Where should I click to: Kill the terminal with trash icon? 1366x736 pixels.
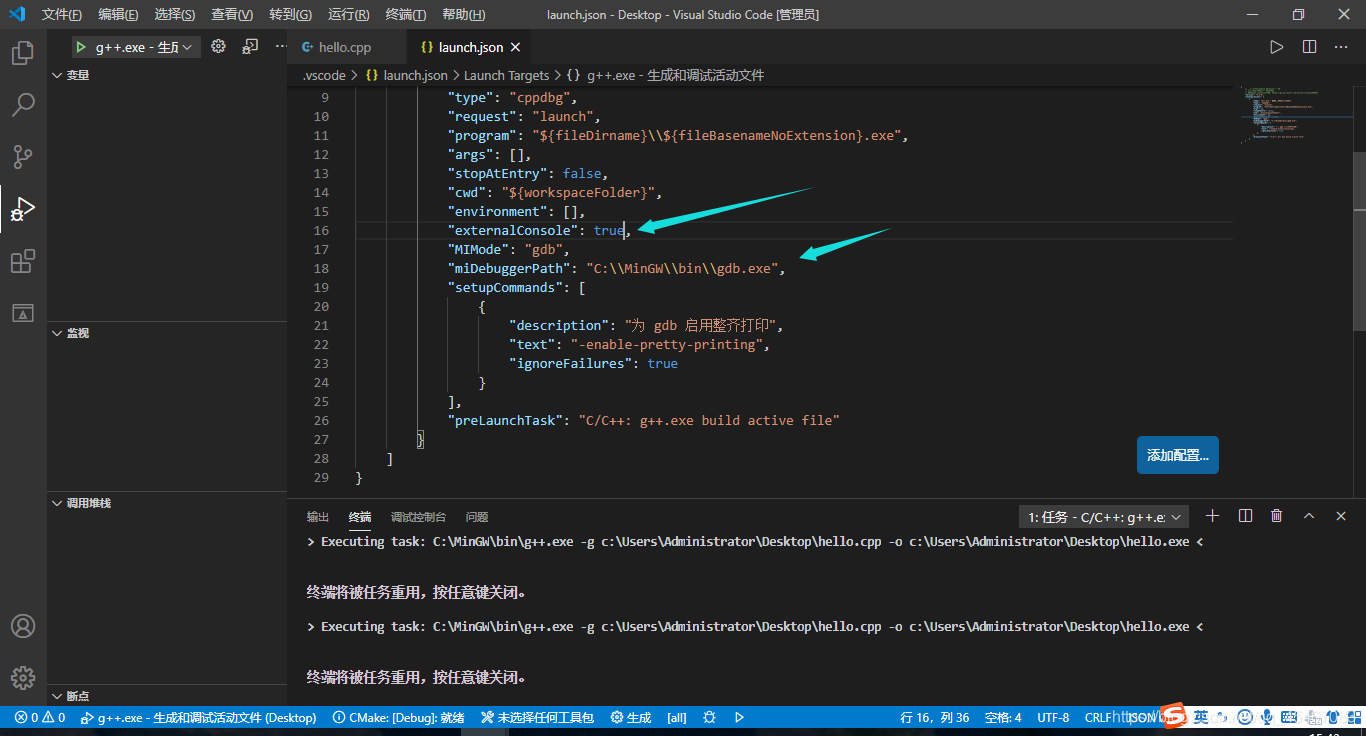coord(1276,516)
